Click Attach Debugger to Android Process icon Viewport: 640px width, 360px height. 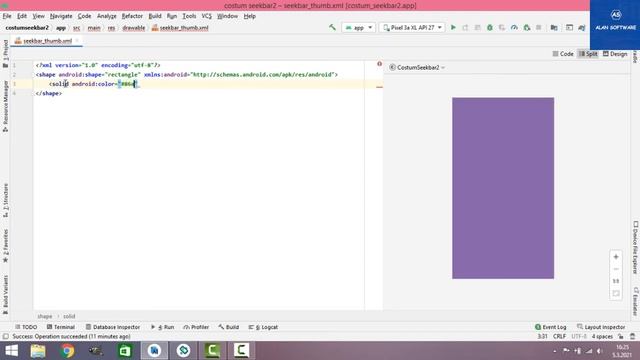pyautogui.click(x=527, y=27)
